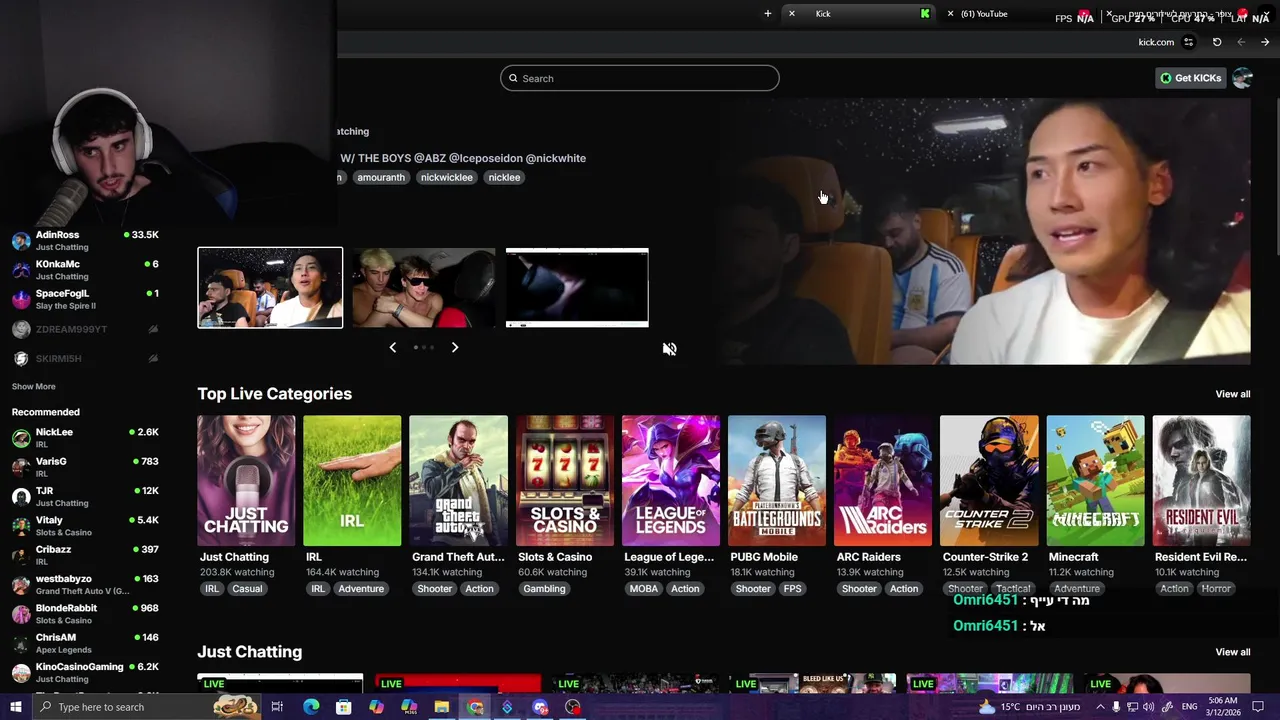Focus the Kick Search box

point(640,78)
